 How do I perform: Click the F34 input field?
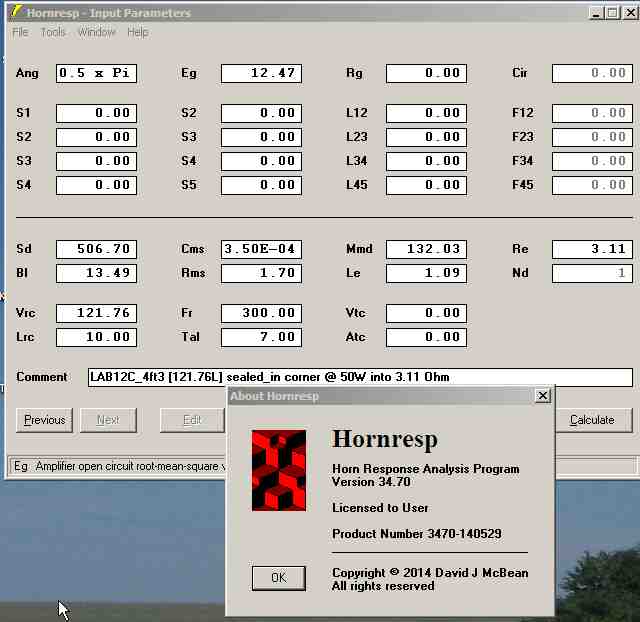point(592,162)
